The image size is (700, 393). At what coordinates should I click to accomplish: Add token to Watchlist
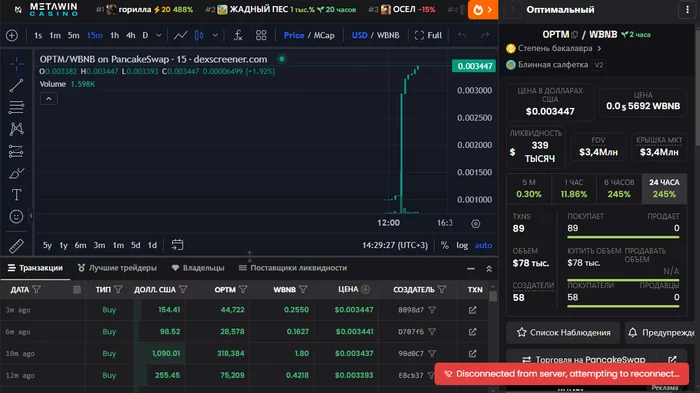[x=563, y=333]
